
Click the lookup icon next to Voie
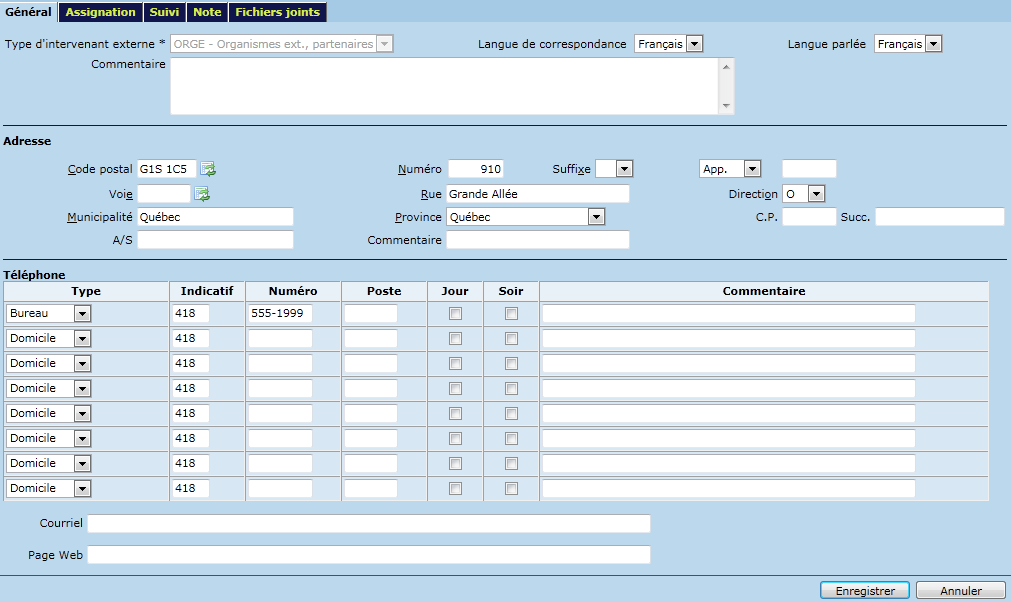pos(202,194)
